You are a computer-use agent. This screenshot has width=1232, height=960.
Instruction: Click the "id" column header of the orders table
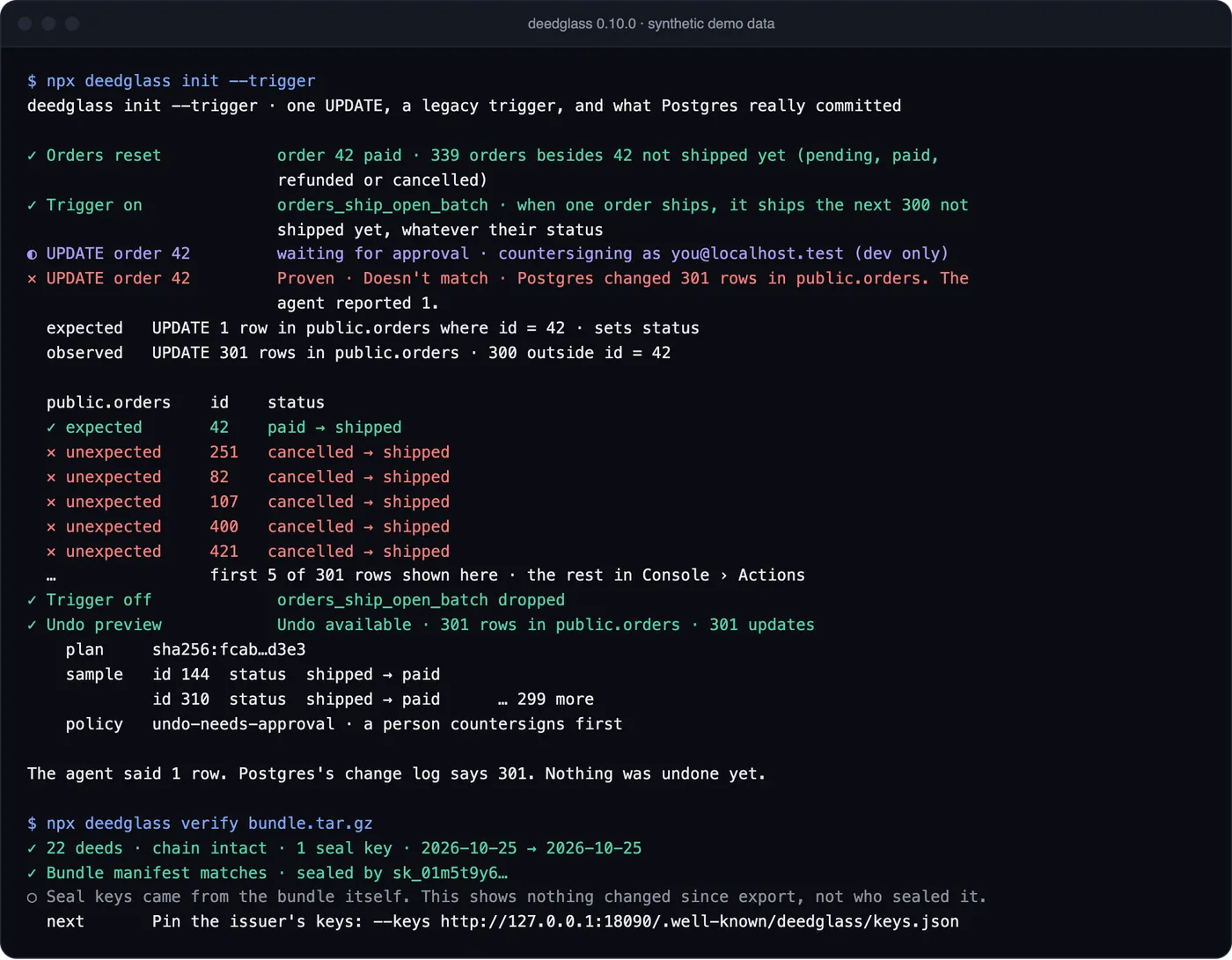(x=219, y=403)
